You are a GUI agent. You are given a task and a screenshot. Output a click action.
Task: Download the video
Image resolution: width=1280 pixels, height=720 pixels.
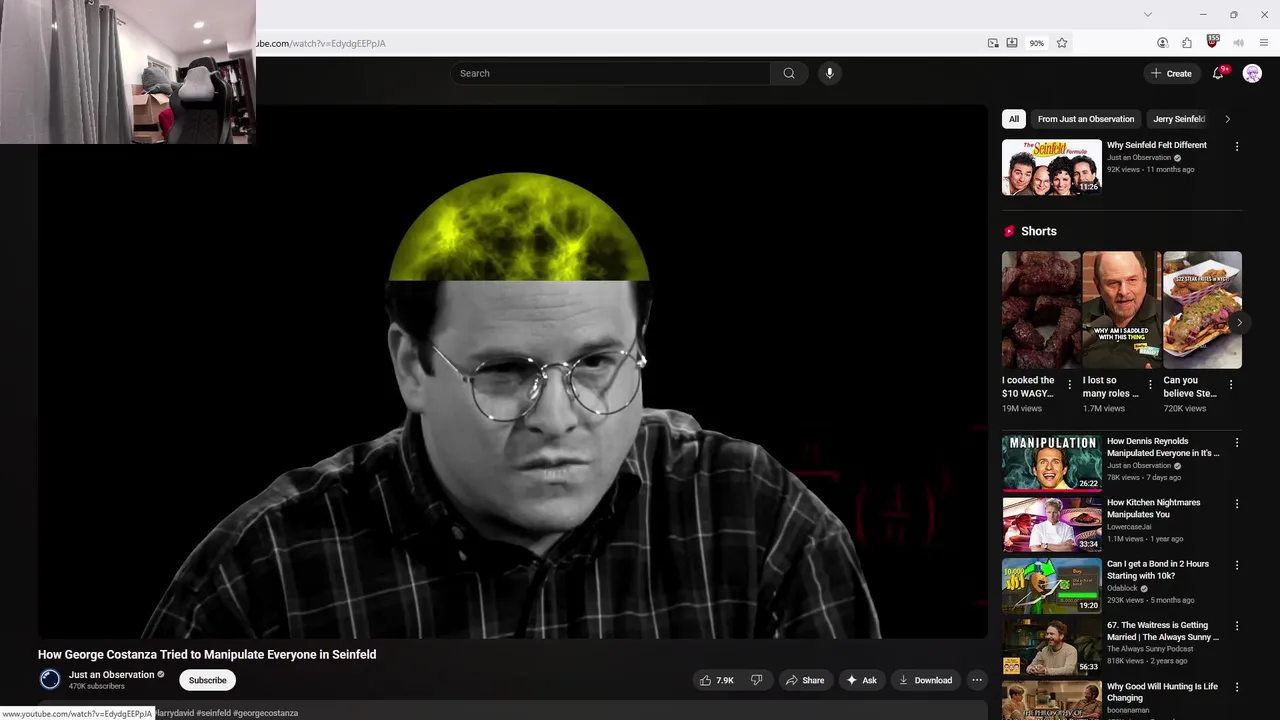(x=925, y=680)
